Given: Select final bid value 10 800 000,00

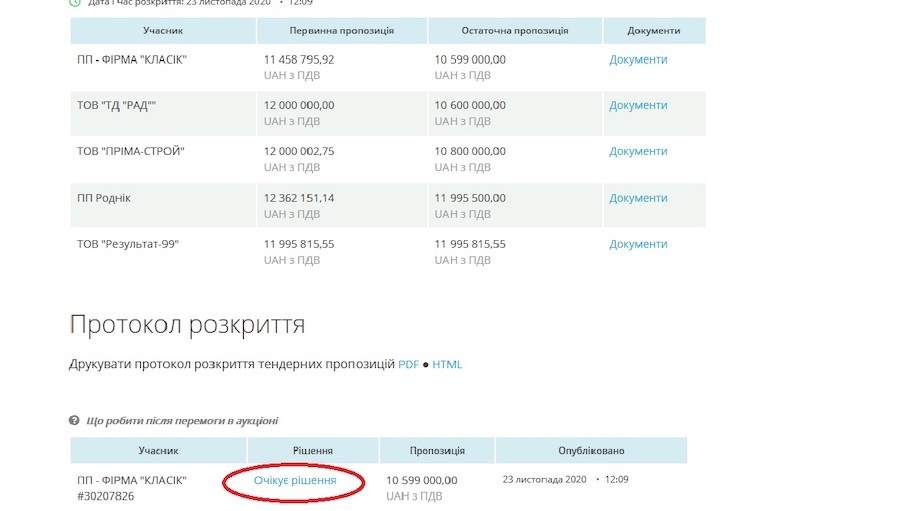Looking at the screenshot, I should coord(470,152).
